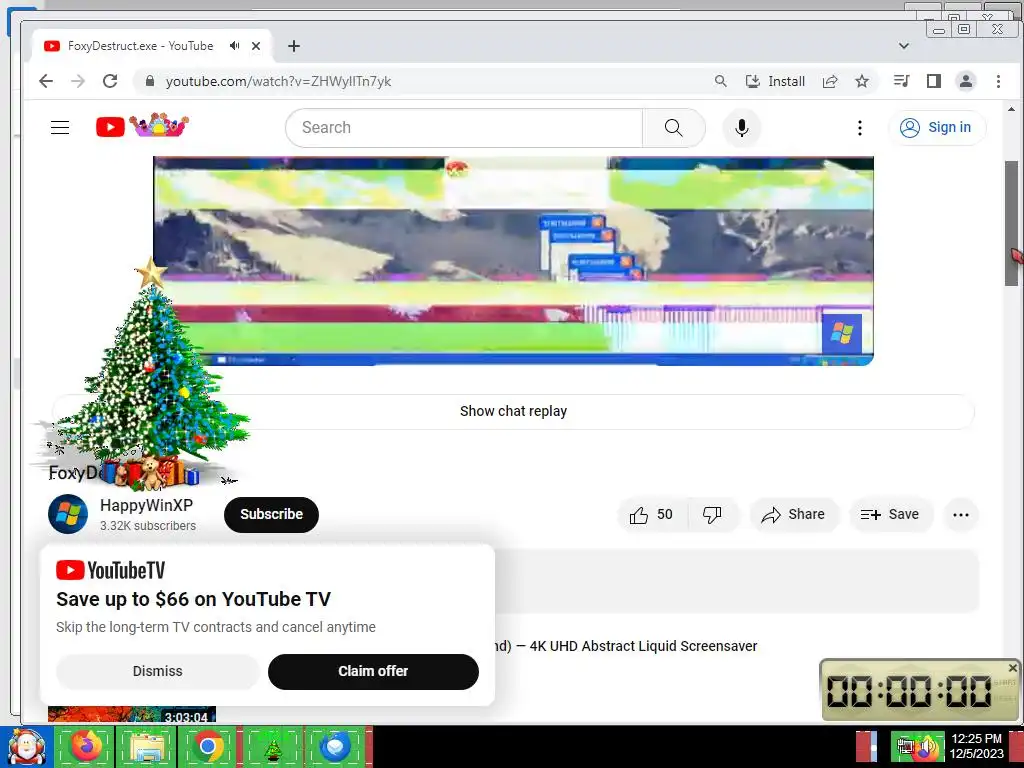Go to YouTube home via logo
The image size is (1024, 768).
(142, 125)
